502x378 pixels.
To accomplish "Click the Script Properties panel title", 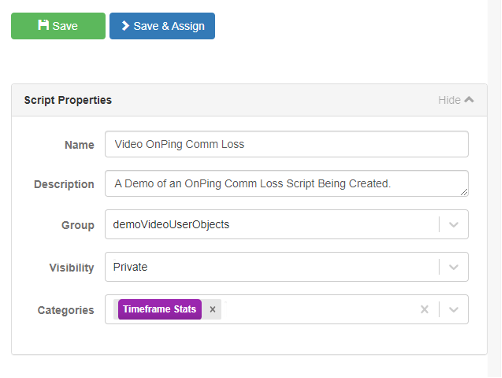I will pyautogui.click(x=68, y=100).
